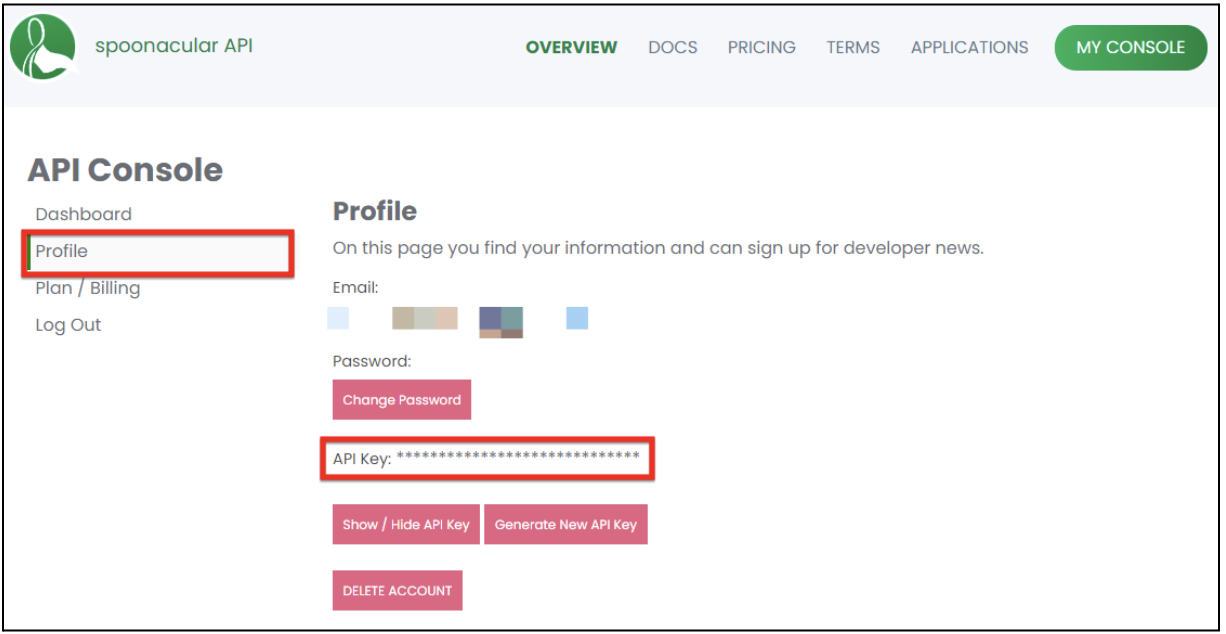The height and width of the screenshot is (634, 1226).
Task: Click the blurred email address
Action: [458, 321]
